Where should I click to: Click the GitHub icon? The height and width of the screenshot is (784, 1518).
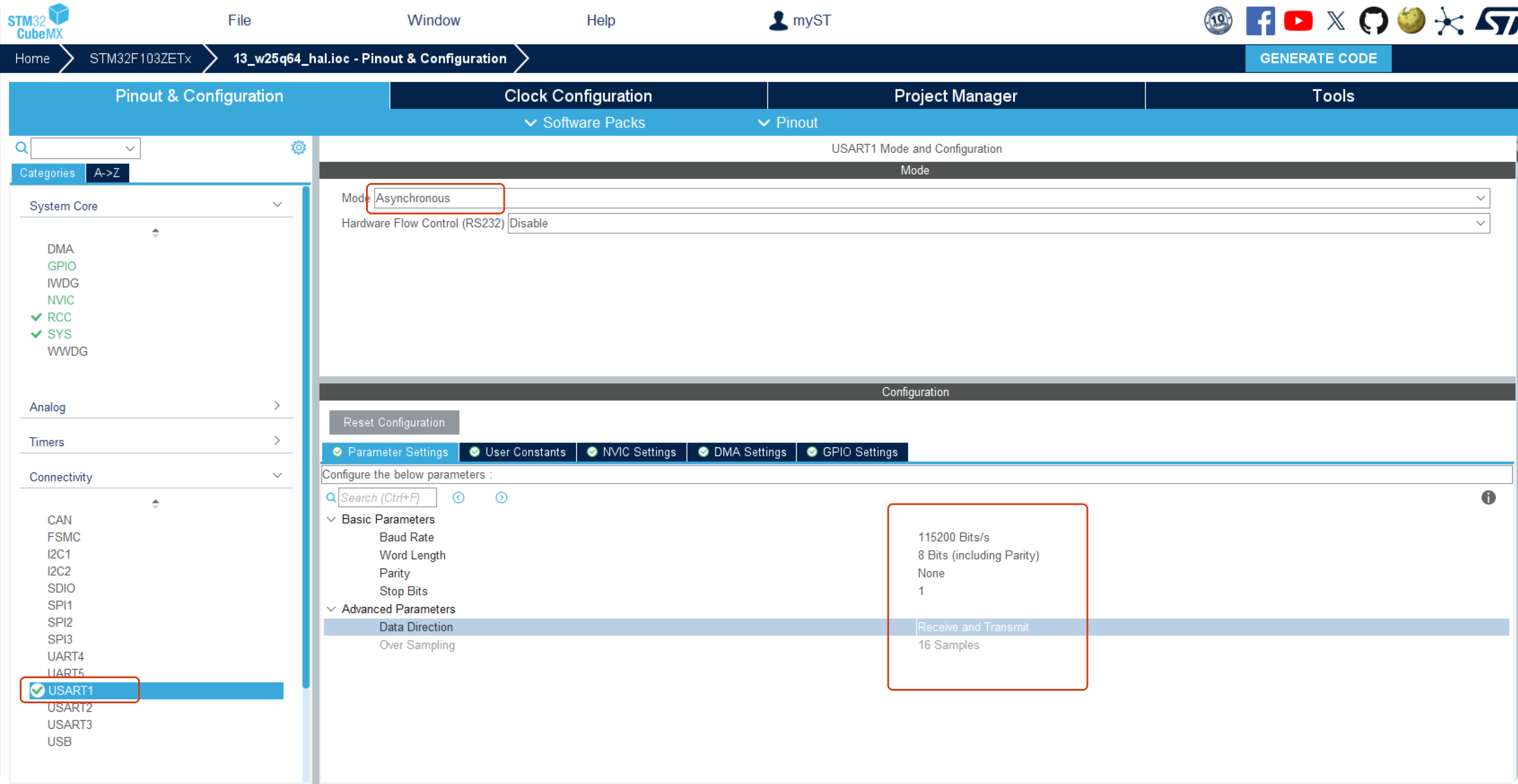[1373, 22]
